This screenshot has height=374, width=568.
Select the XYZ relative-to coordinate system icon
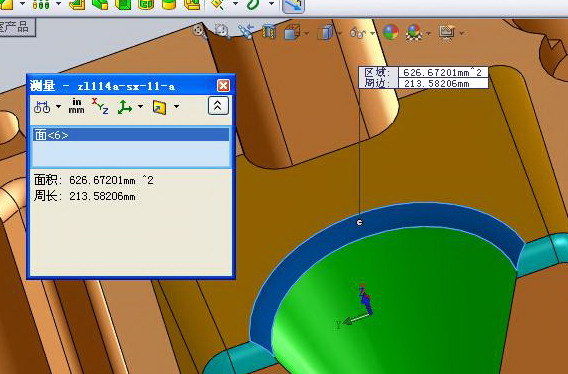(x=124, y=107)
